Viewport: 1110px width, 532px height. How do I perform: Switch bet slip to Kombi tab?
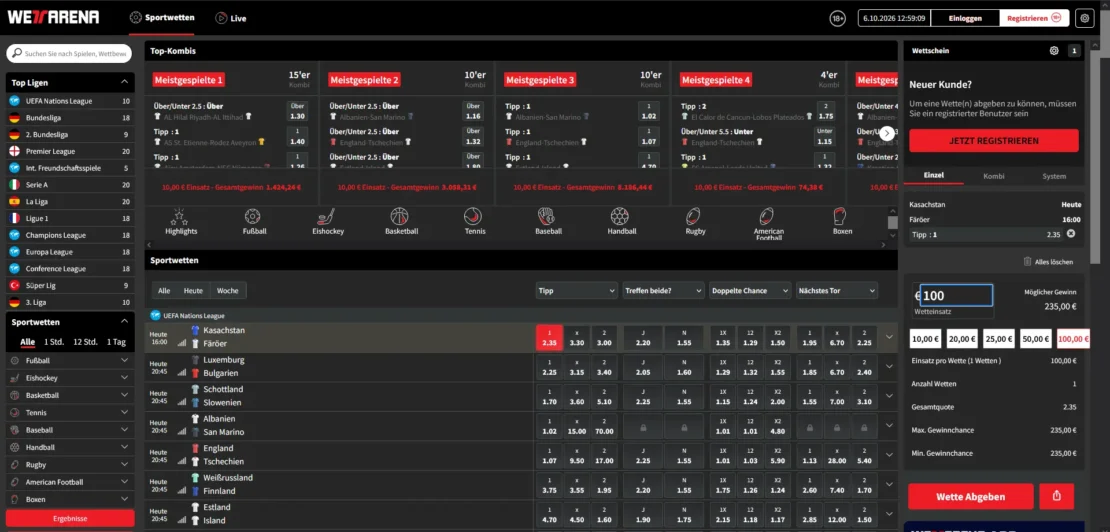pos(993,176)
